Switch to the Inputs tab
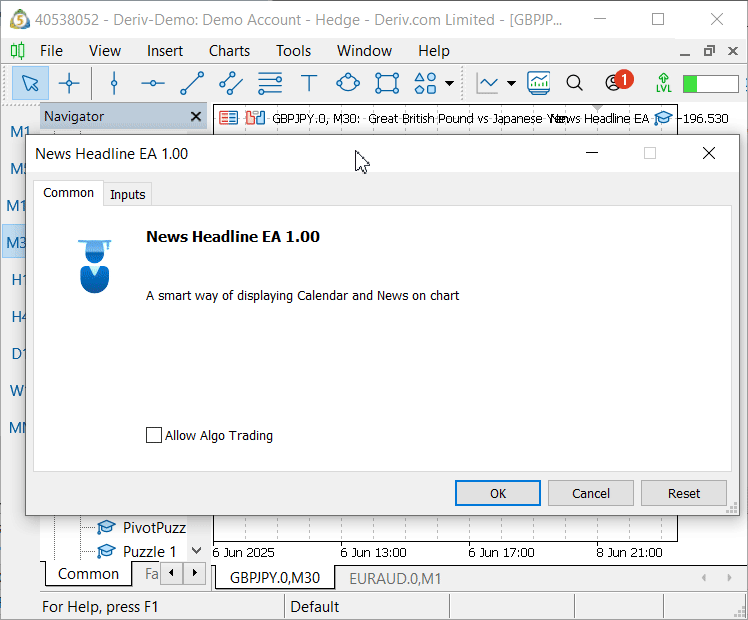This screenshot has height=620, width=748. pyautogui.click(x=127, y=195)
